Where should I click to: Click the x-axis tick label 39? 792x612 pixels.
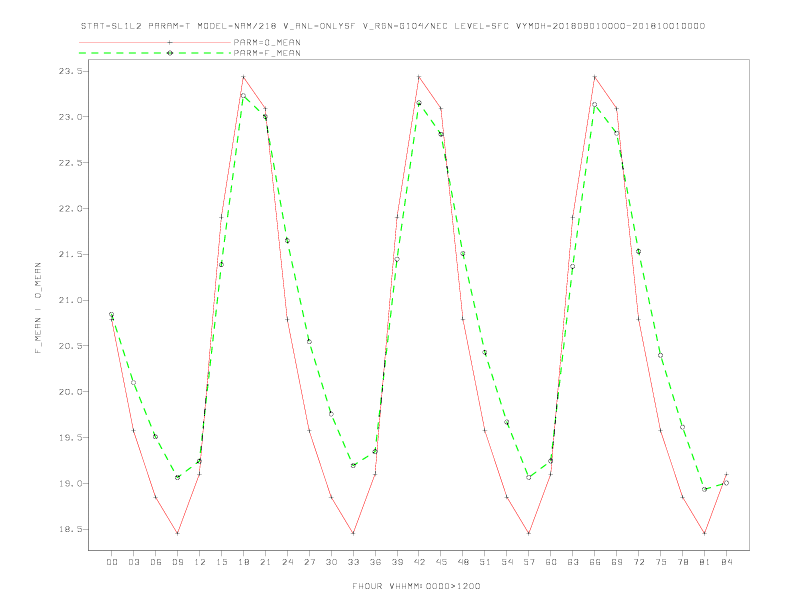coord(397,562)
